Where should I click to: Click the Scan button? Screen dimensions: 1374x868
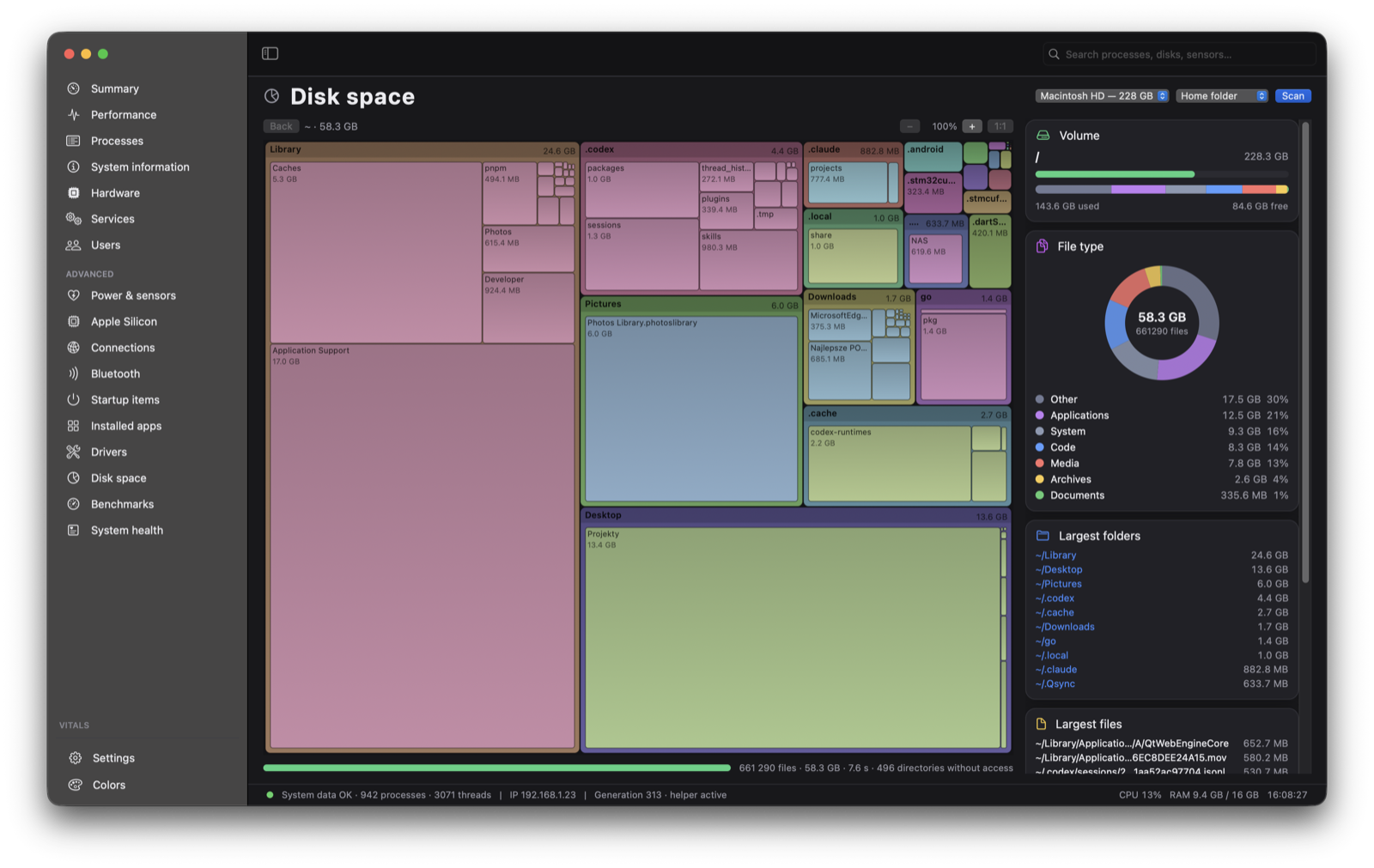coord(1293,96)
